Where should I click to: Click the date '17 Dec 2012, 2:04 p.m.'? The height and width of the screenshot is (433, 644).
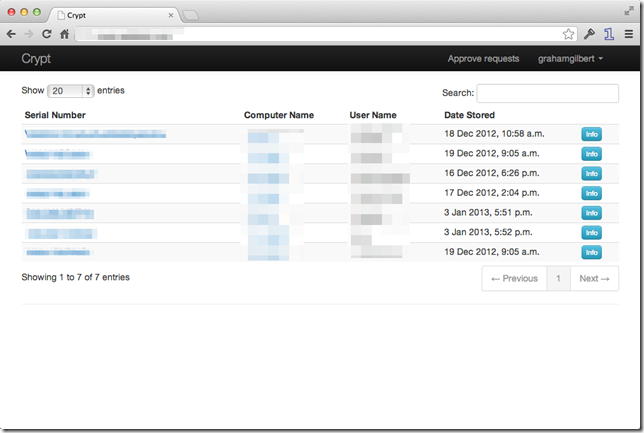[x=491, y=193]
